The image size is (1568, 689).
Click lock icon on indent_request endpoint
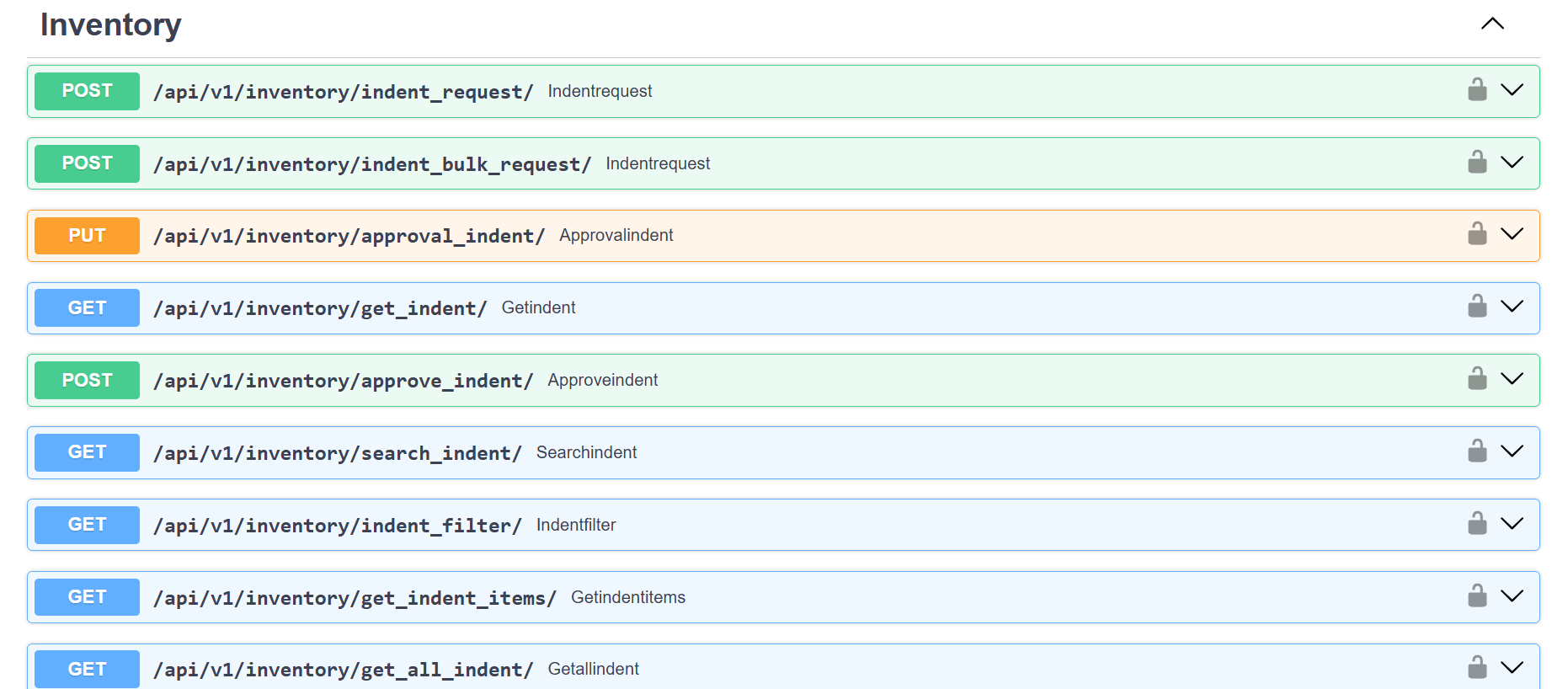(x=1477, y=89)
